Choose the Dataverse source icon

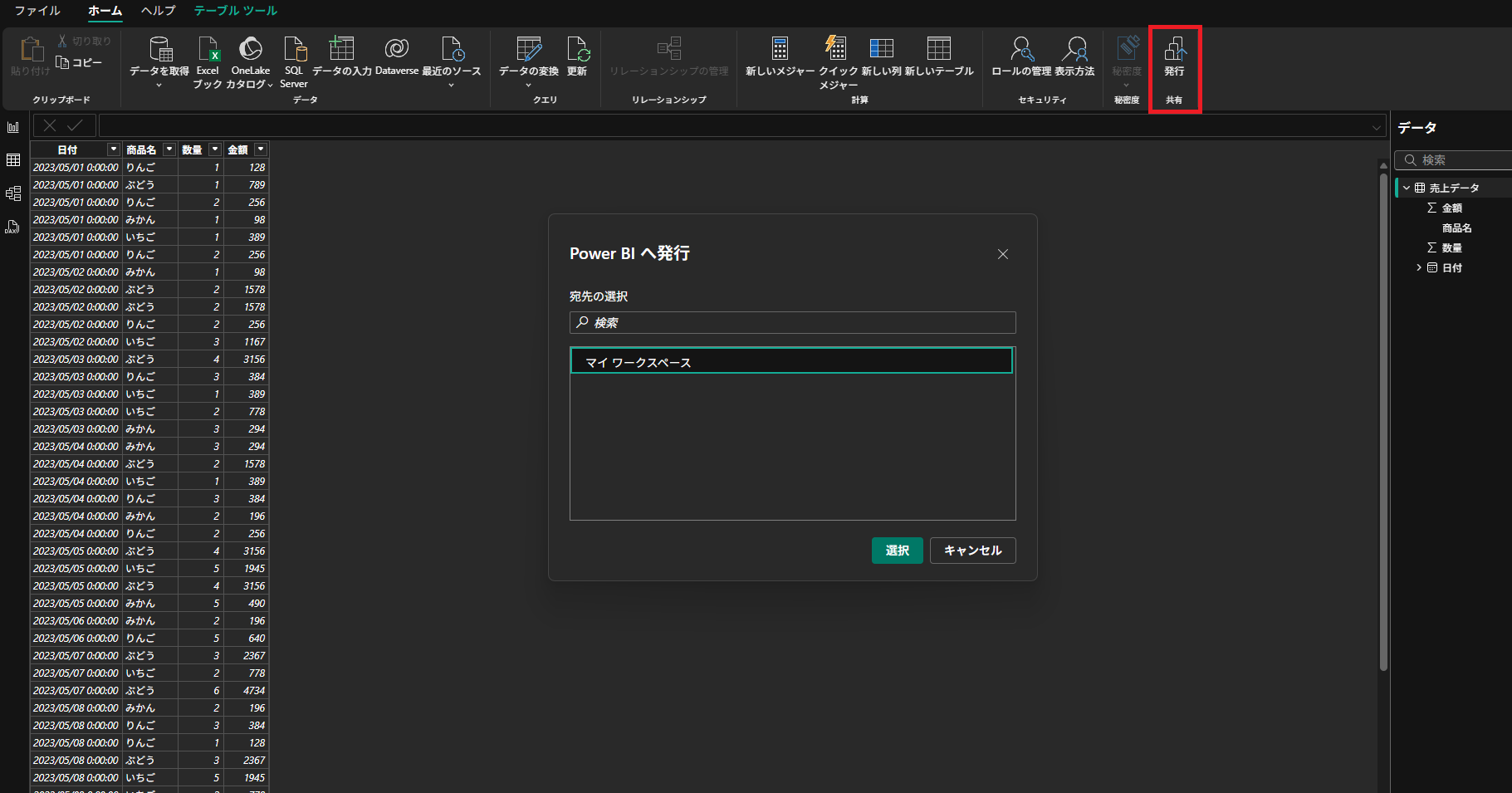(x=397, y=56)
